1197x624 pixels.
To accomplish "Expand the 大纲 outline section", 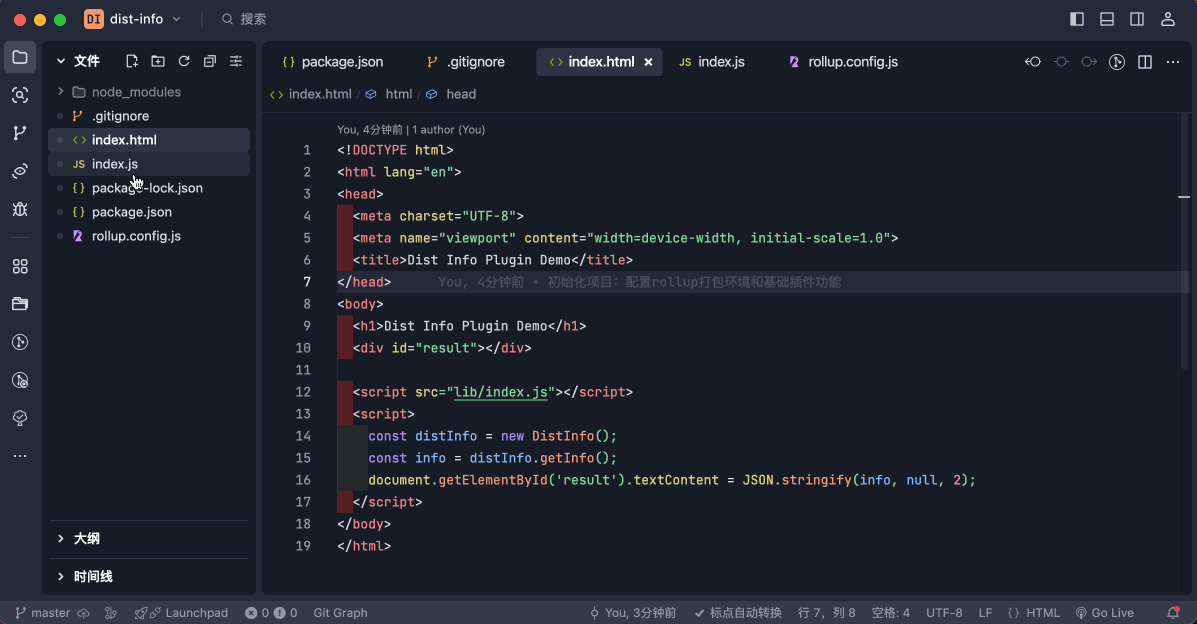I will pos(86,539).
